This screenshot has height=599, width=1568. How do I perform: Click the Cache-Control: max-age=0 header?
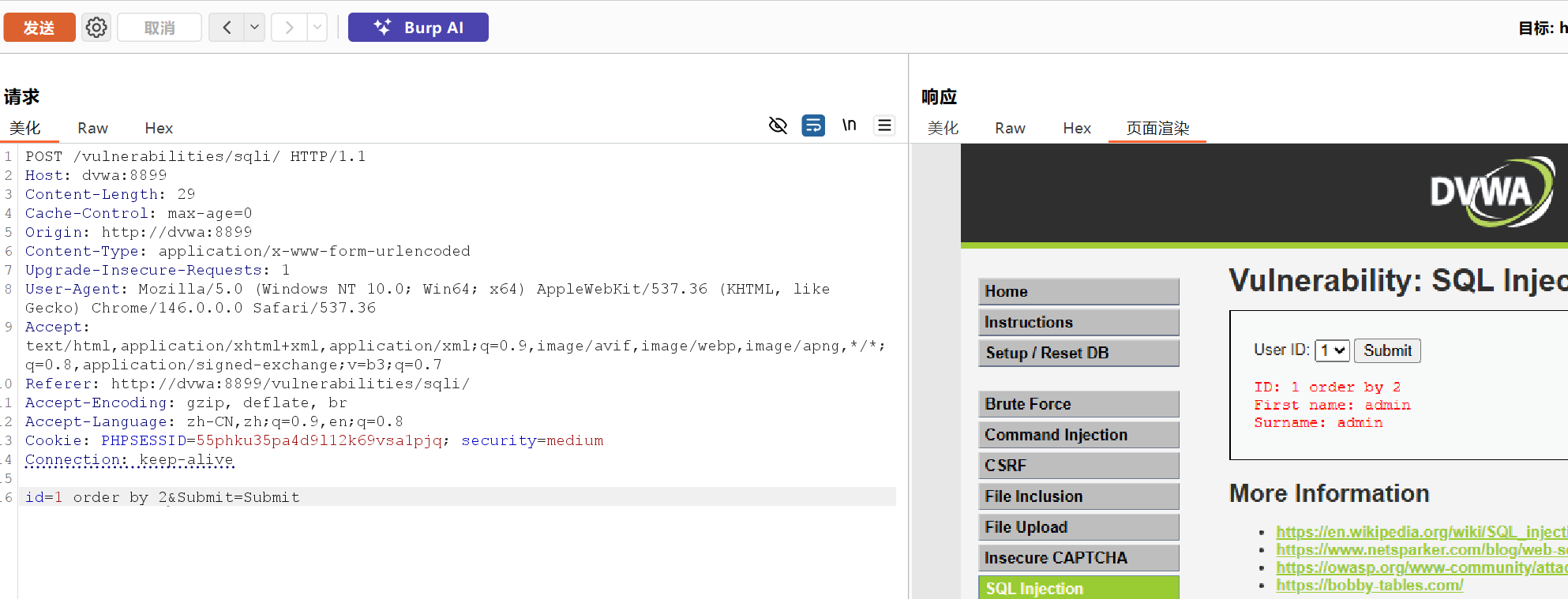click(138, 213)
